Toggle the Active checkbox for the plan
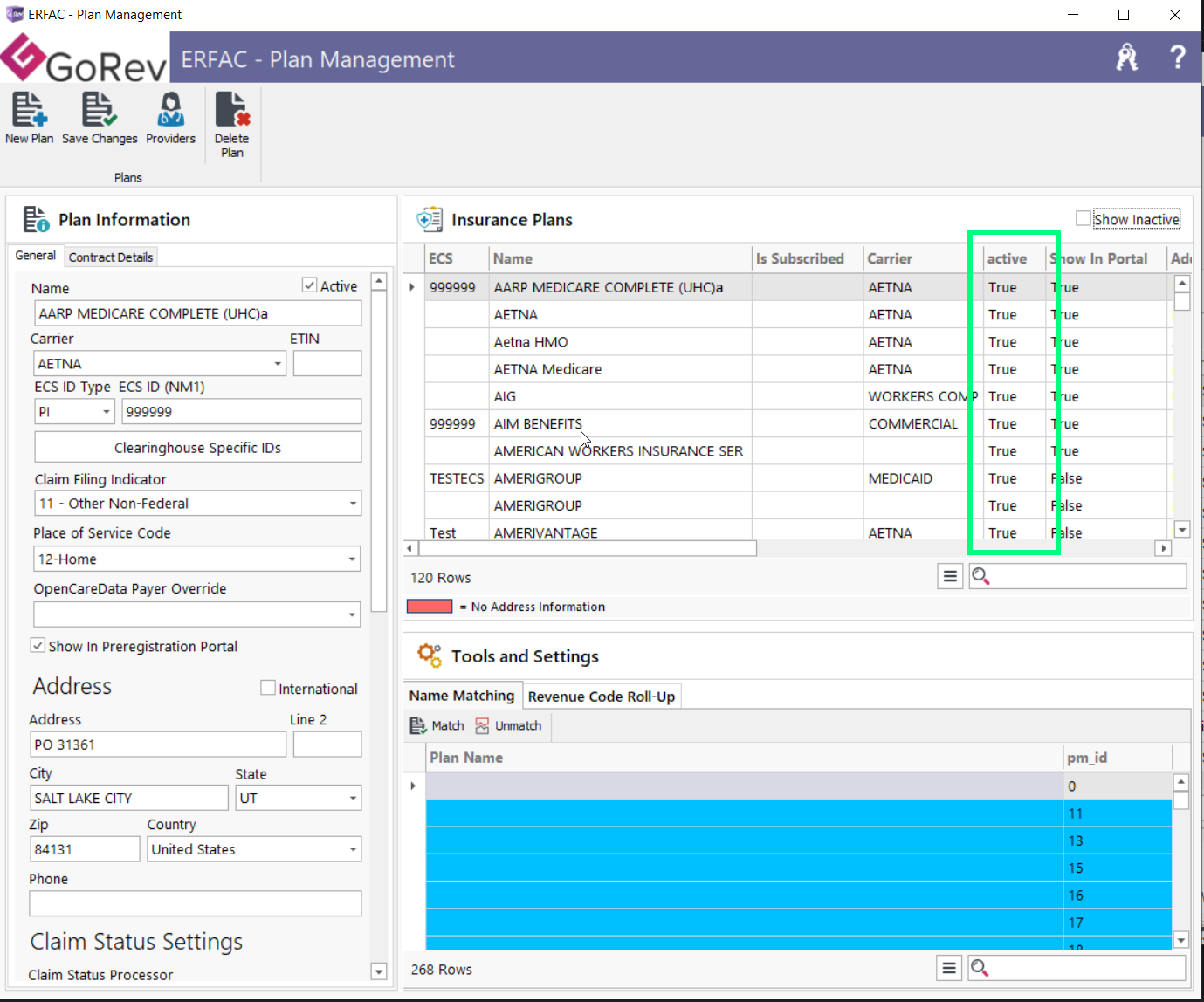 309,285
